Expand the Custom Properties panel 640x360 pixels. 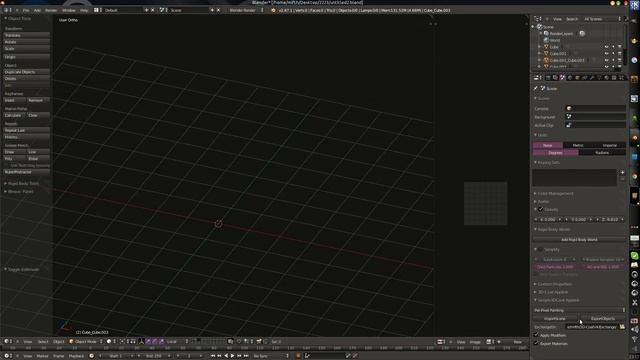pyautogui.click(x=554, y=284)
